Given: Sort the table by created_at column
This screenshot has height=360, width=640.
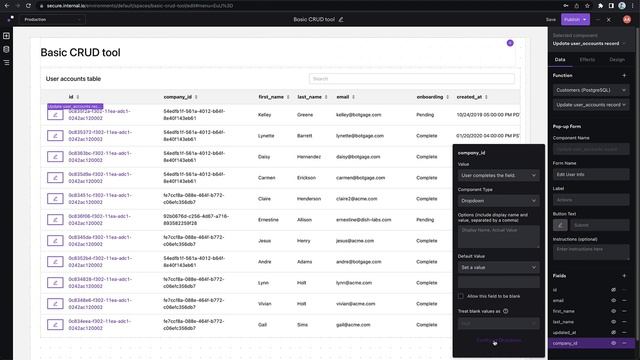Looking at the screenshot, I should tap(487, 97).
